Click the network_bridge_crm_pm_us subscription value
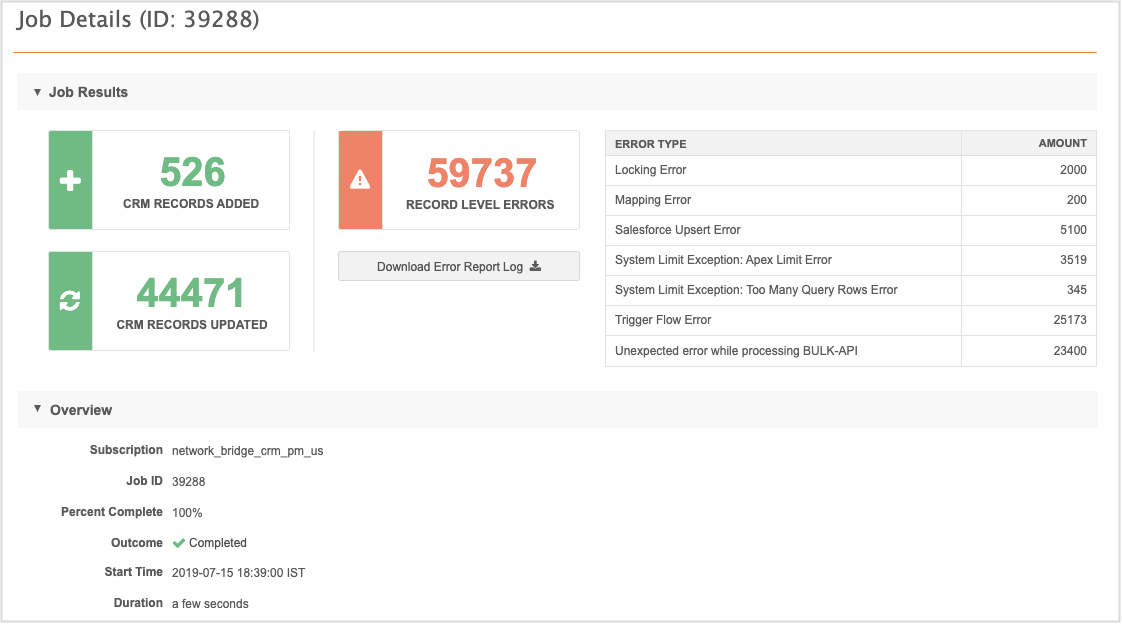 (x=247, y=451)
